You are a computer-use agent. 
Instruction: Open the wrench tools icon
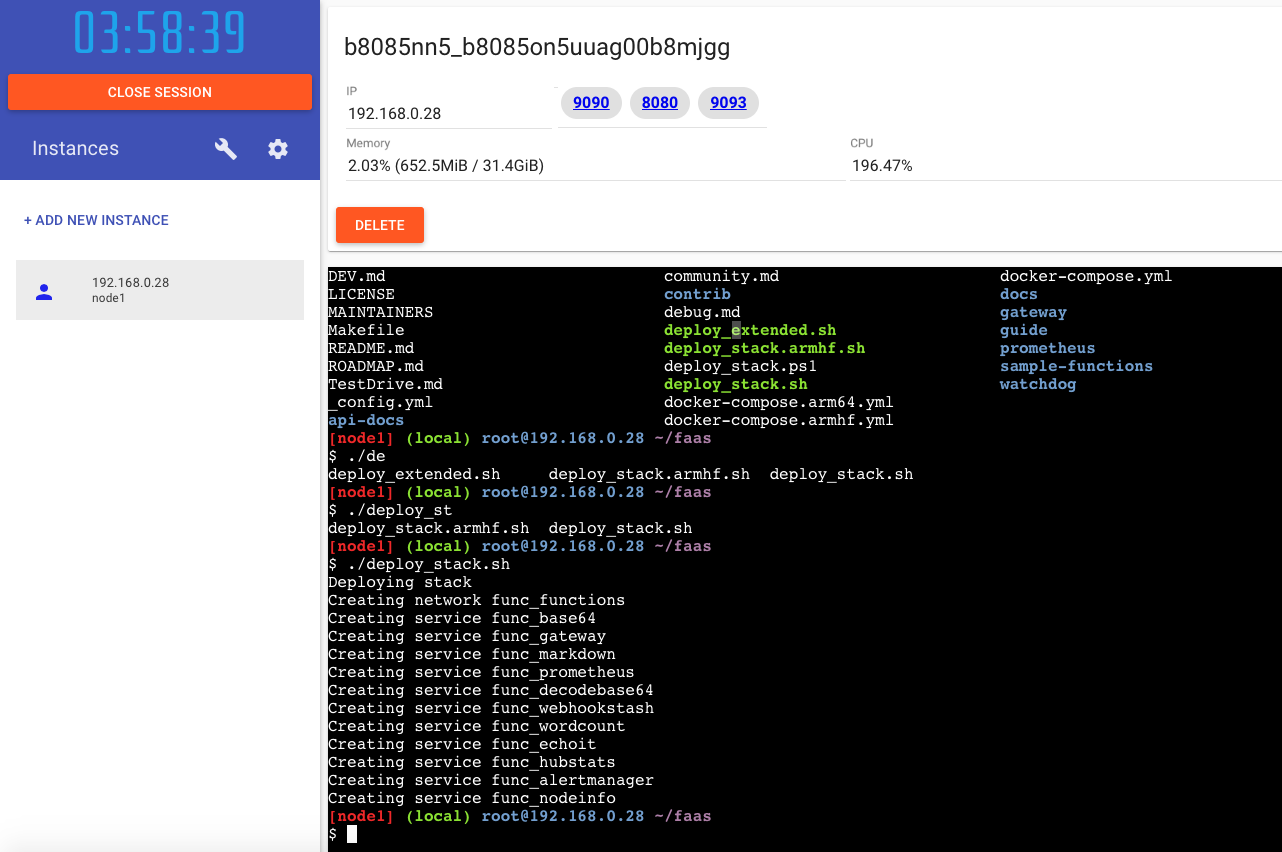[x=226, y=149]
